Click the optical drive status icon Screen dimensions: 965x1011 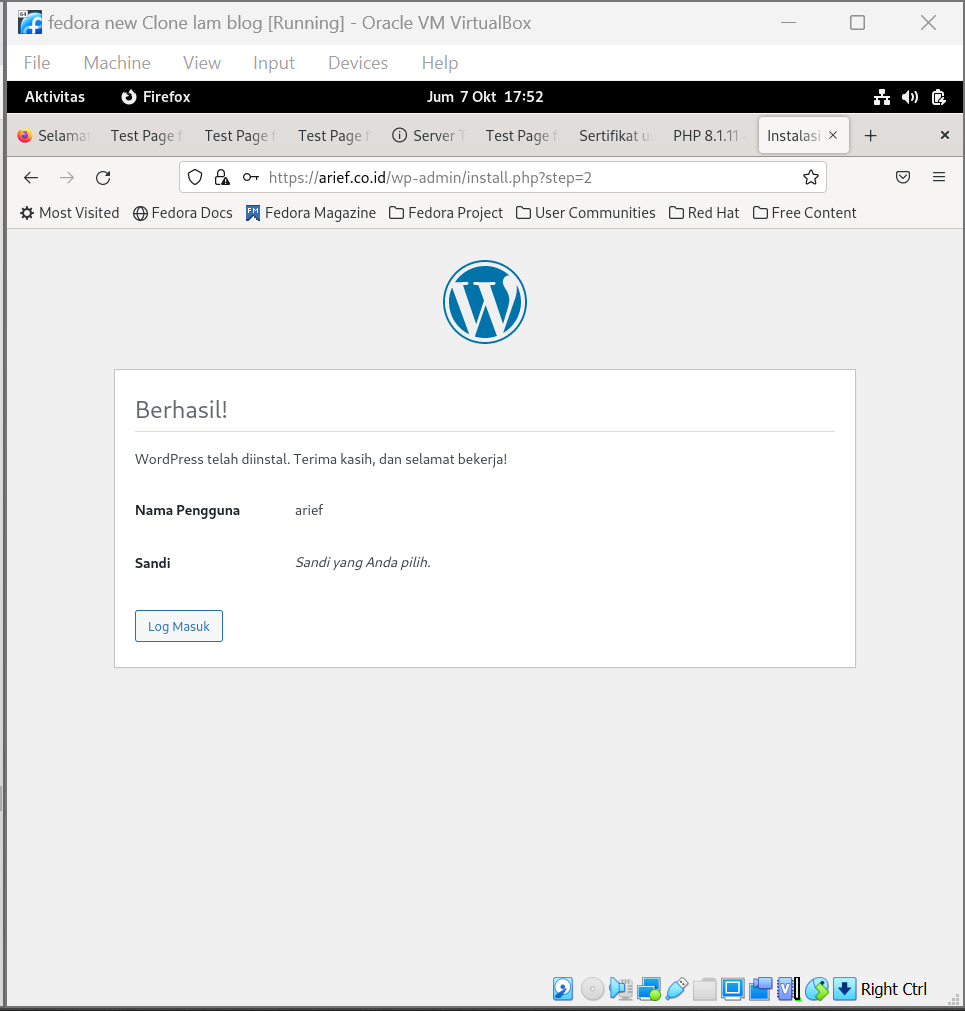click(592, 988)
